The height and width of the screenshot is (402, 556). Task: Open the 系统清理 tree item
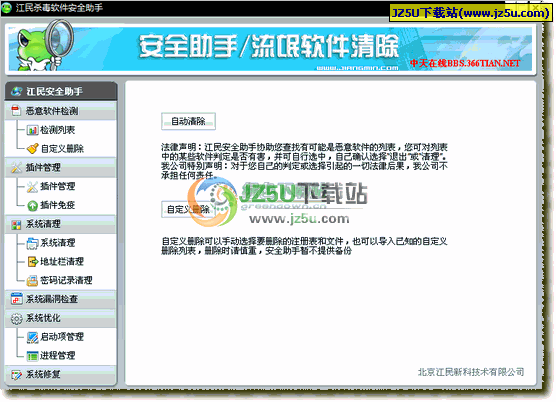(57, 243)
